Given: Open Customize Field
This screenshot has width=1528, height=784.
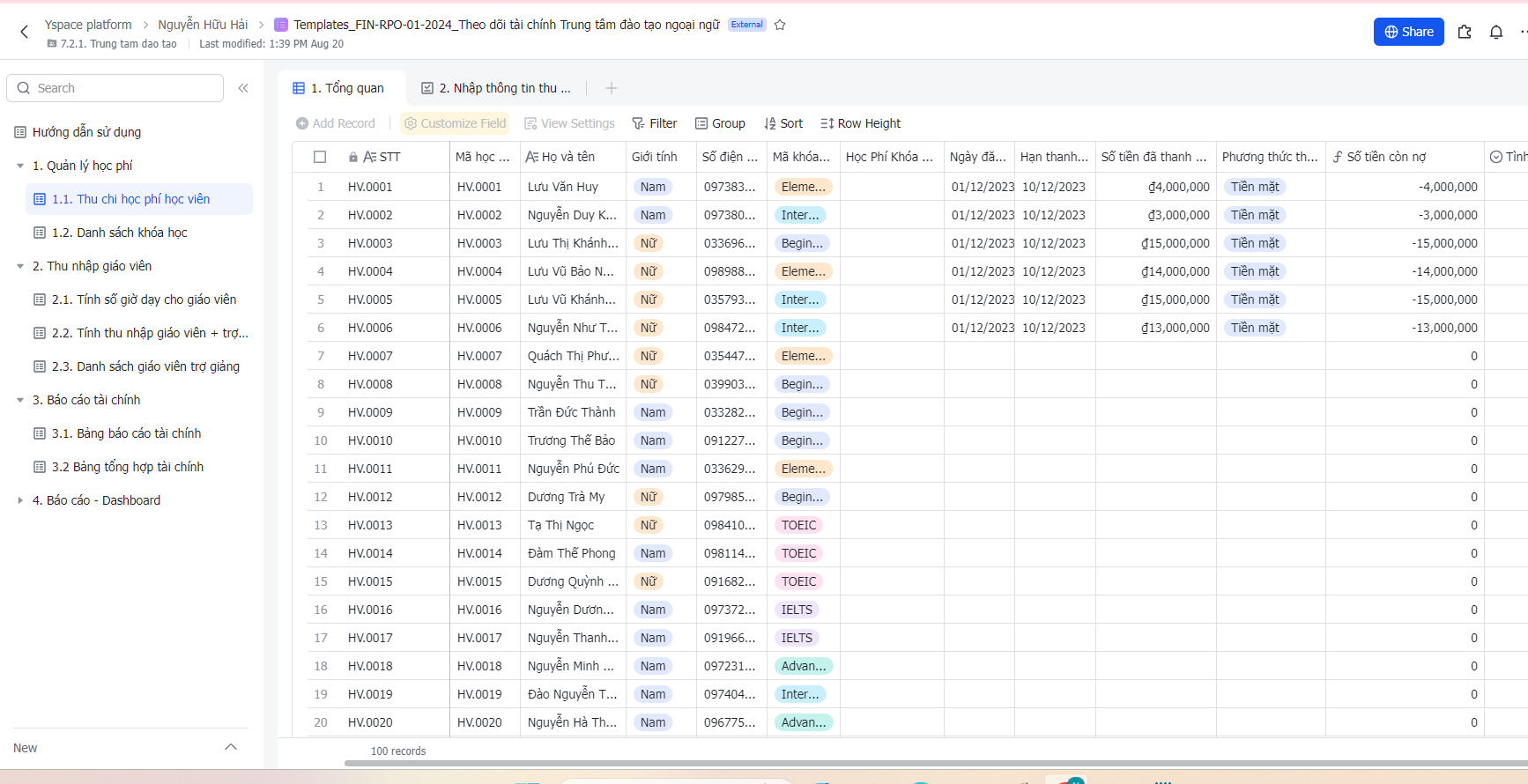Looking at the screenshot, I should [x=455, y=123].
